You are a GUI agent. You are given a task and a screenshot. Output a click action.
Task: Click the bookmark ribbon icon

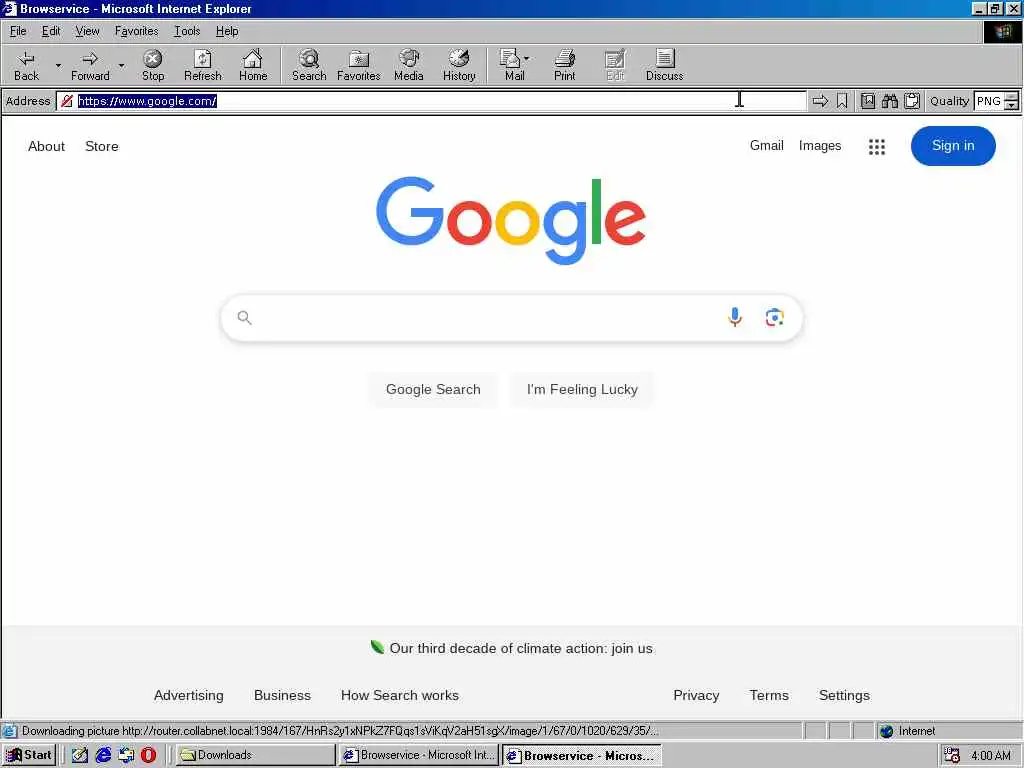tap(842, 101)
